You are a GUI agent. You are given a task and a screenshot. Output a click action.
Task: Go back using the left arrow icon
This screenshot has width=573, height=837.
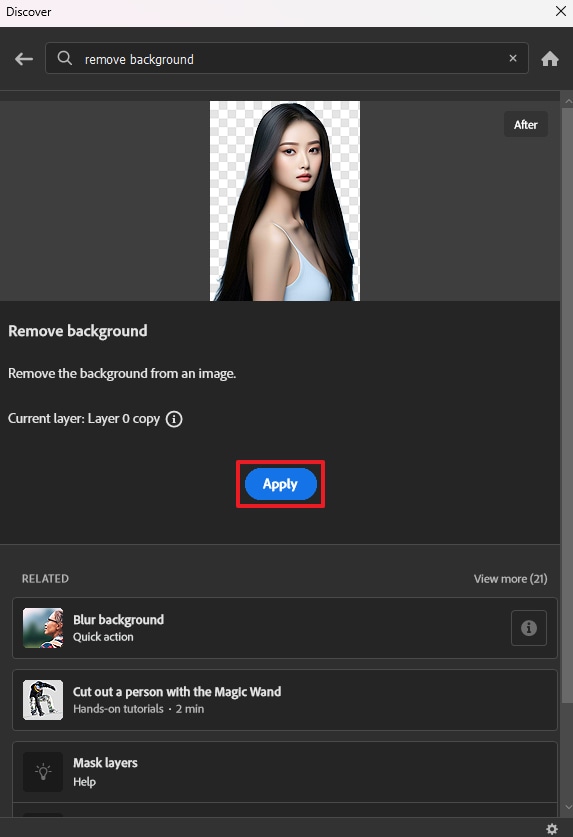click(x=24, y=59)
